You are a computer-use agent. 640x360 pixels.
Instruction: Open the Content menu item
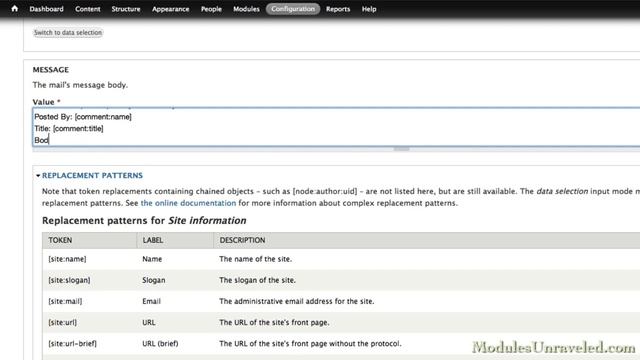click(x=87, y=9)
